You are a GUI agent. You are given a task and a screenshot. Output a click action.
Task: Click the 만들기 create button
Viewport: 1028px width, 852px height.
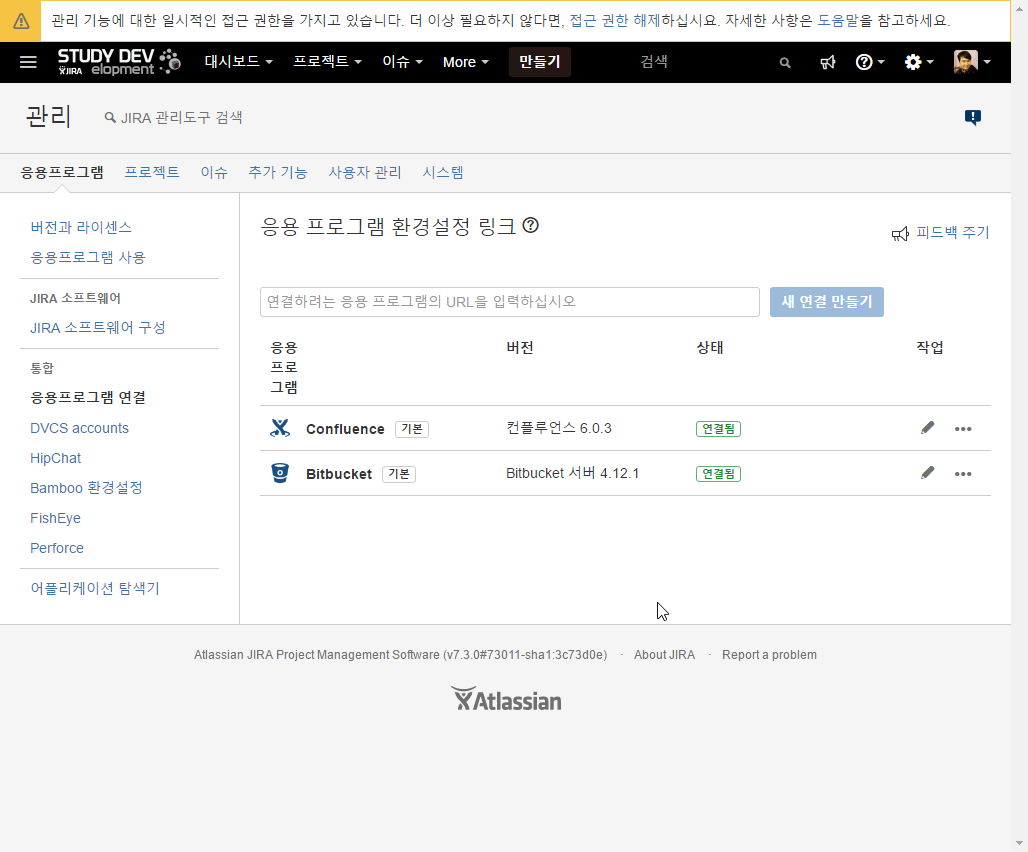point(539,62)
